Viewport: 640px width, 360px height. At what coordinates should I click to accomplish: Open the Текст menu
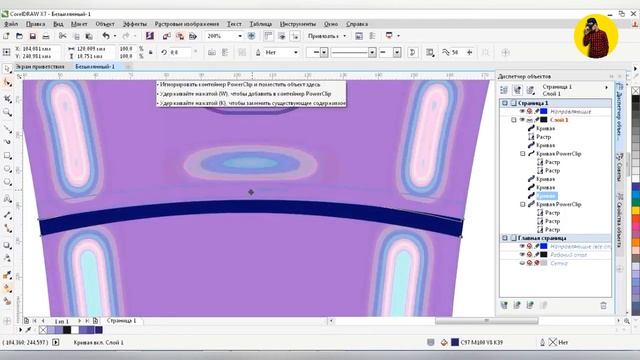click(x=234, y=24)
